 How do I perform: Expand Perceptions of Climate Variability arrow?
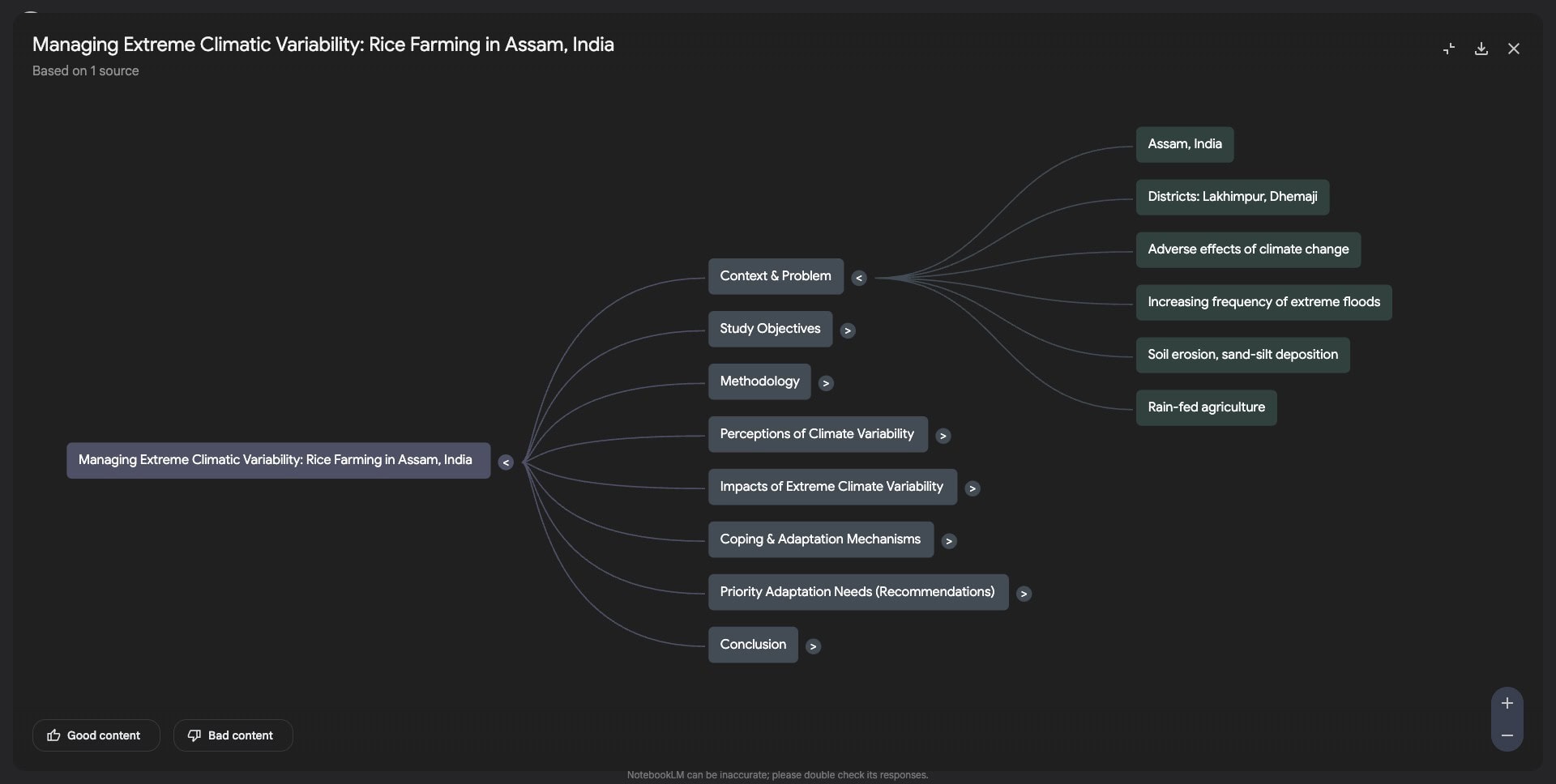click(x=943, y=436)
